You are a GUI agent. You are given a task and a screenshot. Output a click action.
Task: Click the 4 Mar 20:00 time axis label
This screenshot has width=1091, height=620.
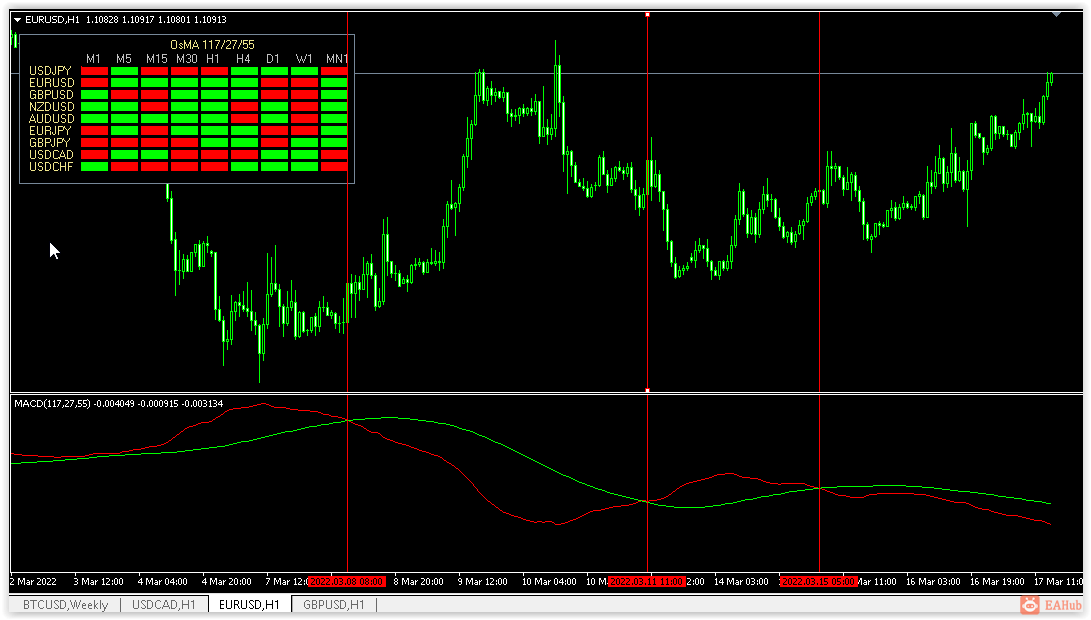[226, 582]
